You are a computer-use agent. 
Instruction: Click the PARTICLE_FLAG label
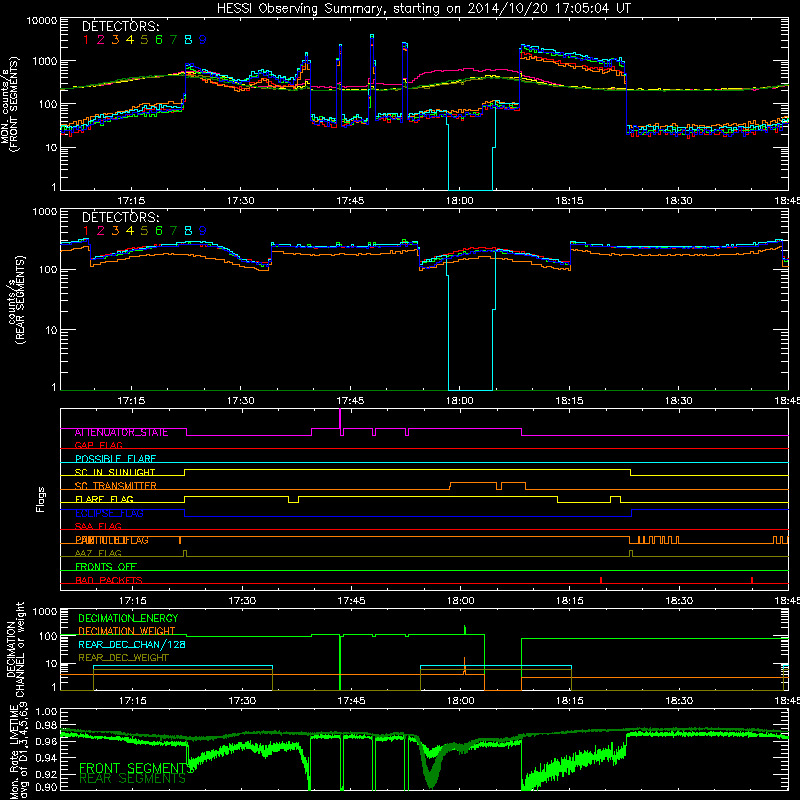coord(112,540)
